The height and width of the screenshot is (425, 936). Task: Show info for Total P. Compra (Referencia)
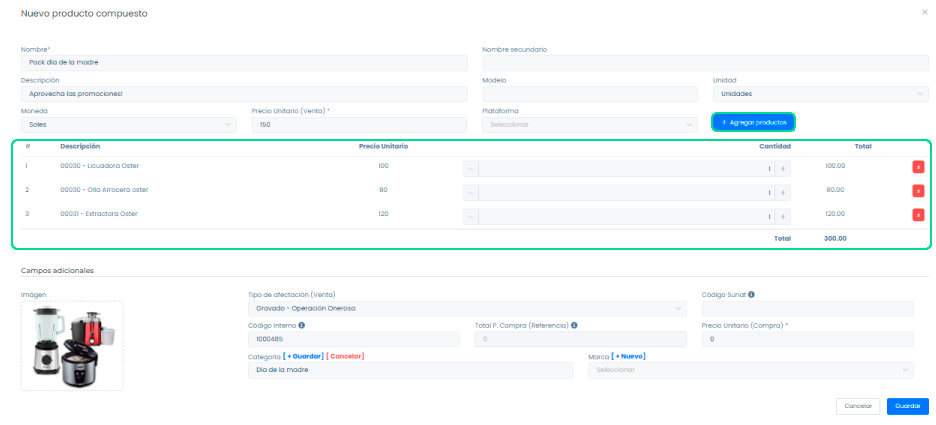coord(574,325)
